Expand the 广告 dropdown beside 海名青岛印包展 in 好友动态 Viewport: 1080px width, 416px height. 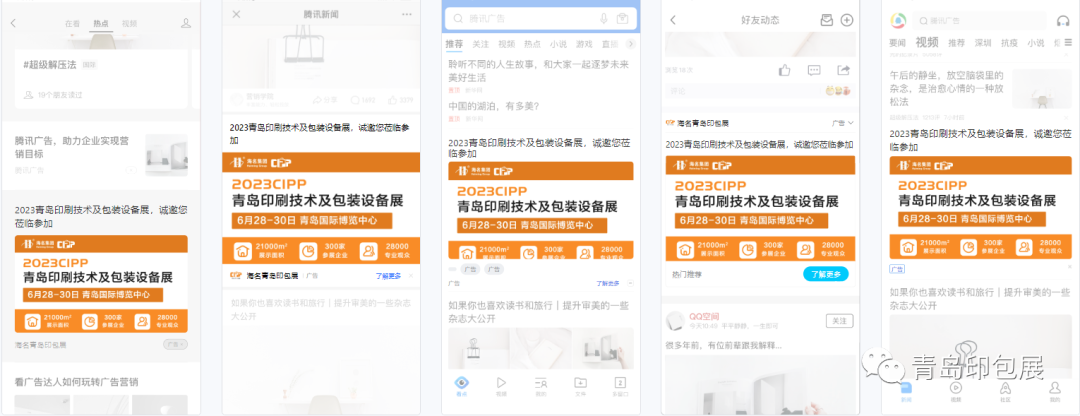point(842,123)
